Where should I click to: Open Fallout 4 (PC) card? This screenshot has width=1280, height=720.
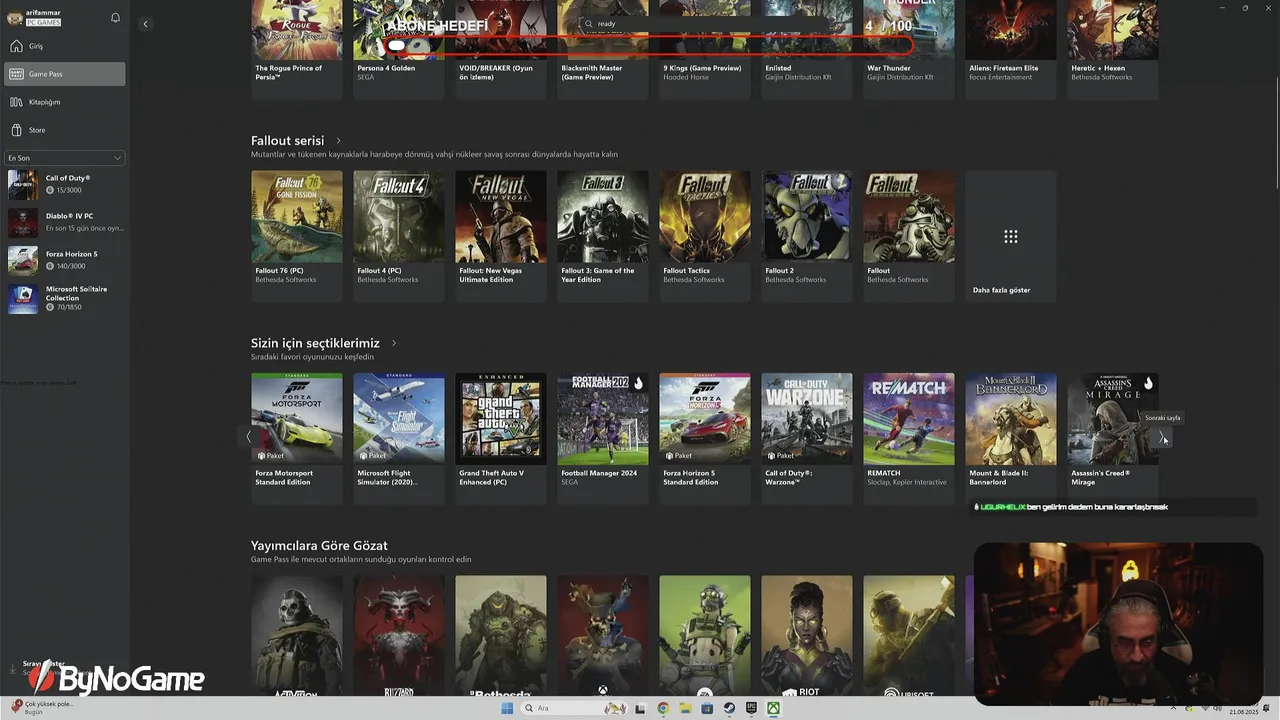point(398,235)
